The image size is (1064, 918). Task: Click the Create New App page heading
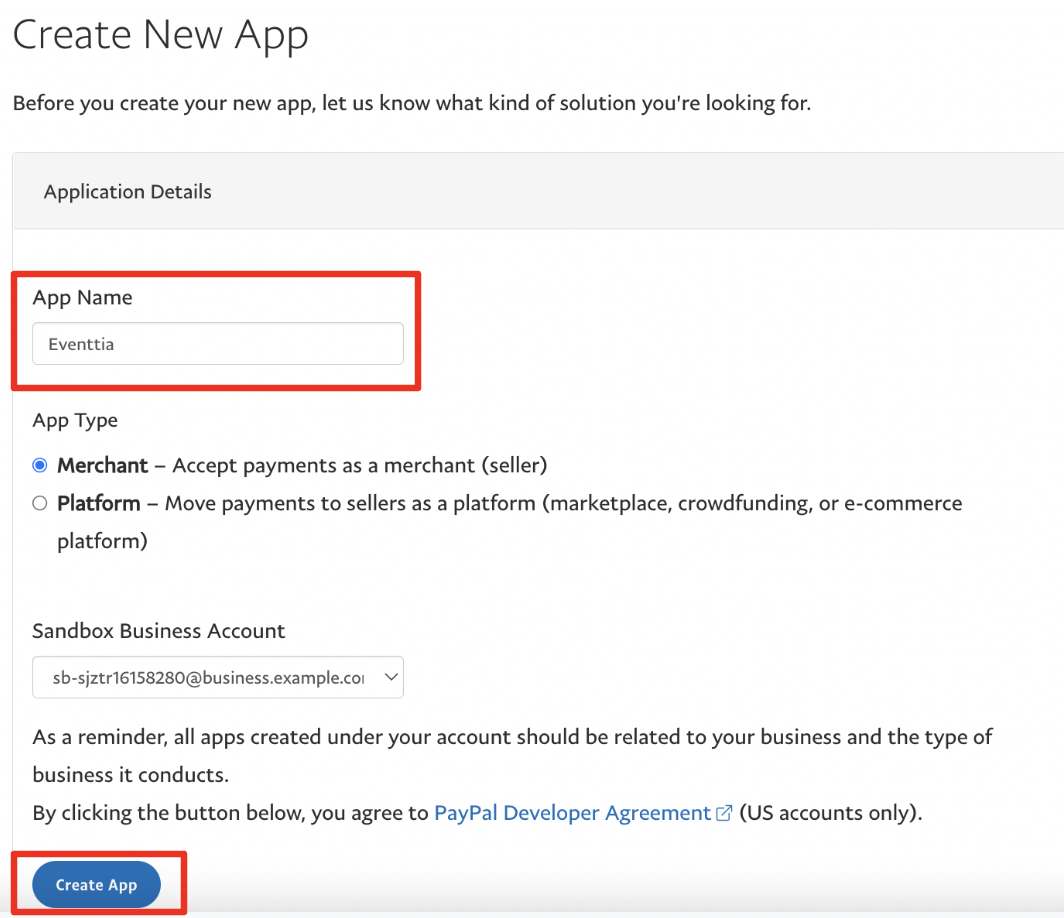160,35
